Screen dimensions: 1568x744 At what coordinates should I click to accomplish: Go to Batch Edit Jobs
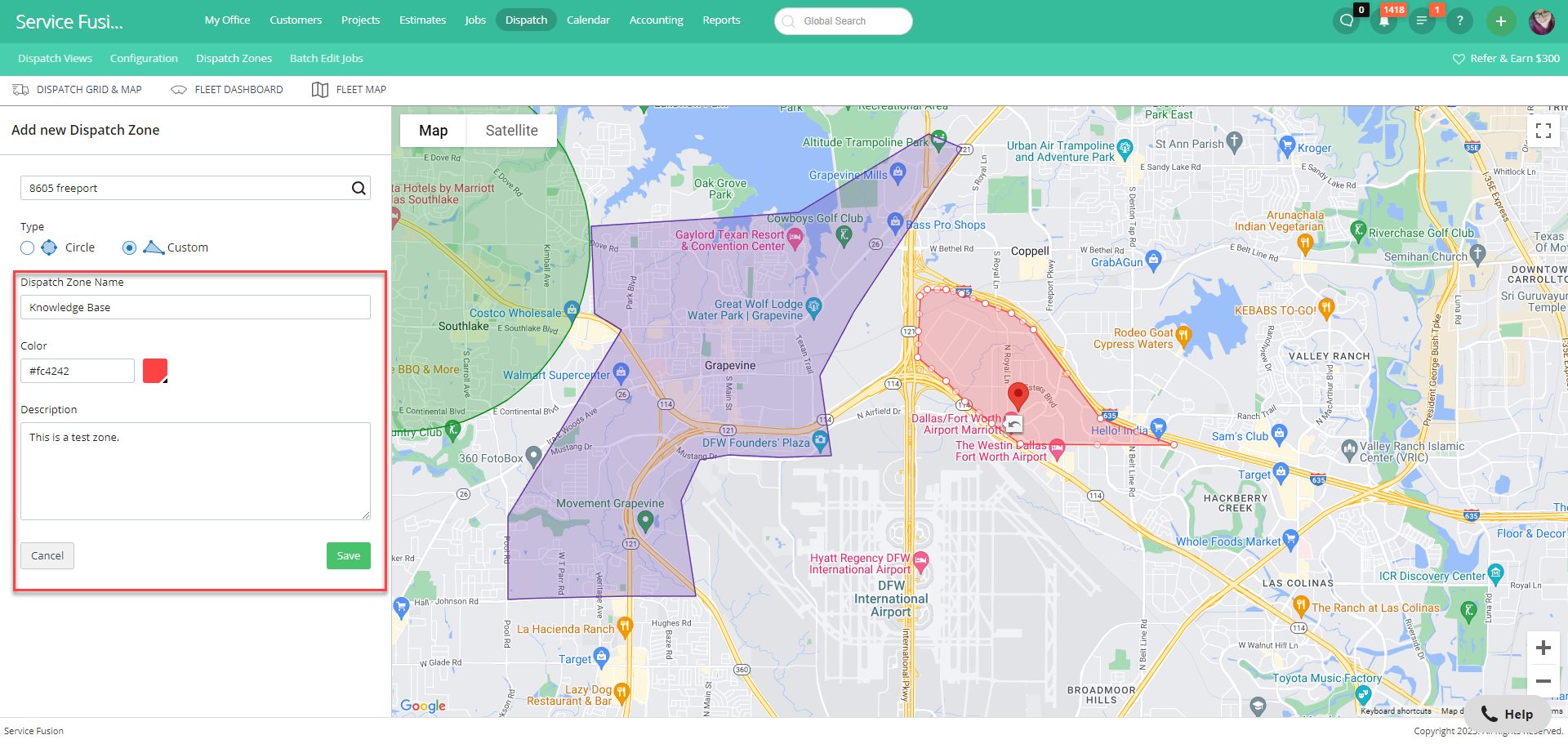[x=326, y=59]
